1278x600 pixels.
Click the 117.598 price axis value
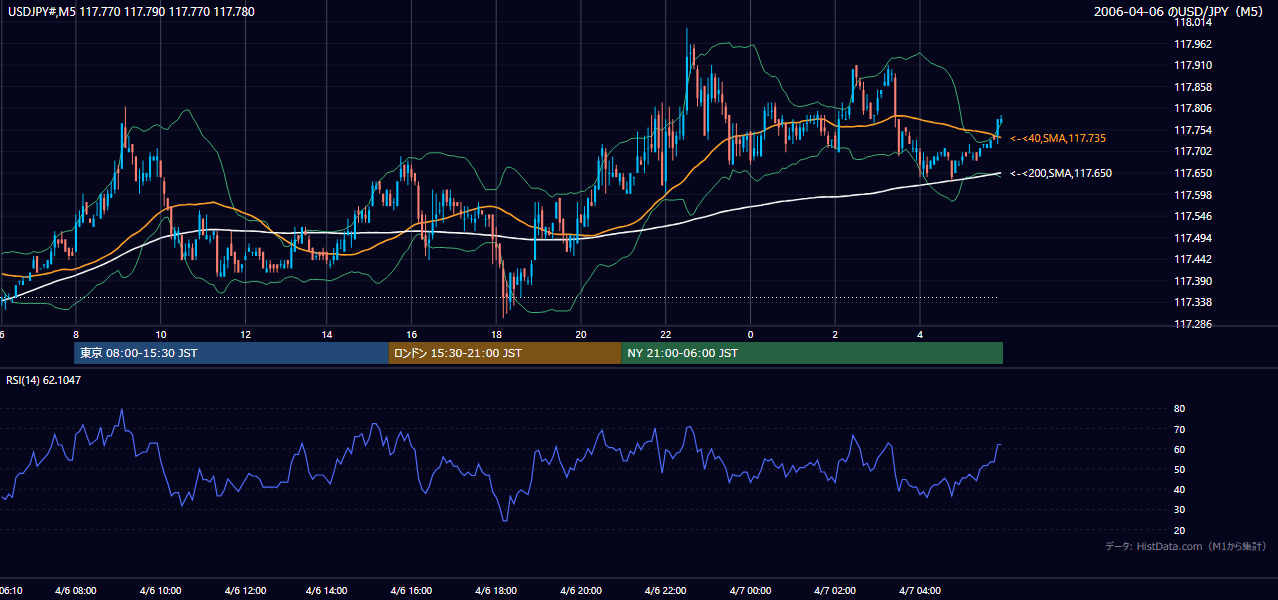(1193, 195)
